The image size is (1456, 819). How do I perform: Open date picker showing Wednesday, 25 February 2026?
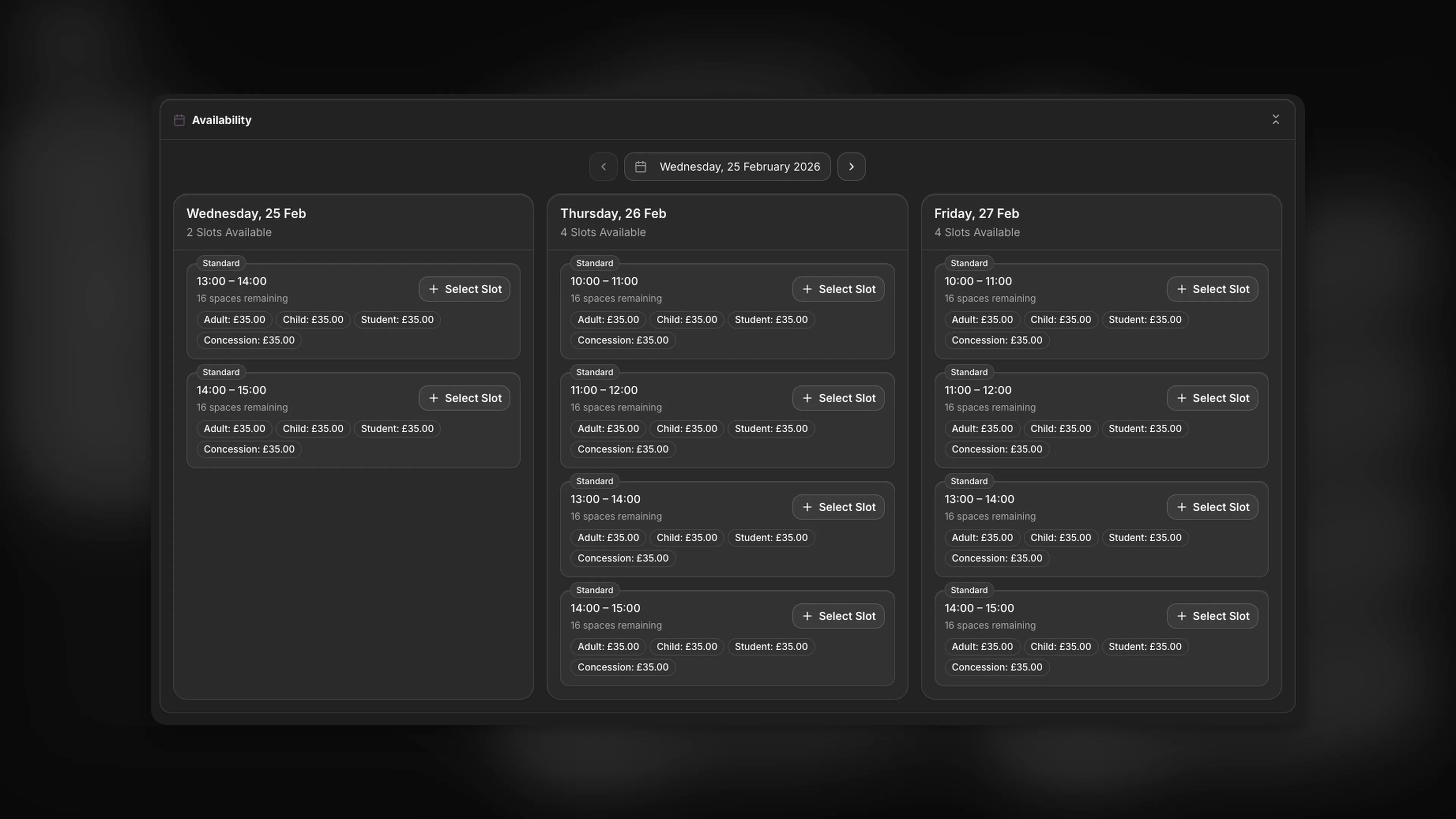pyautogui.click(x=728, y=167)
